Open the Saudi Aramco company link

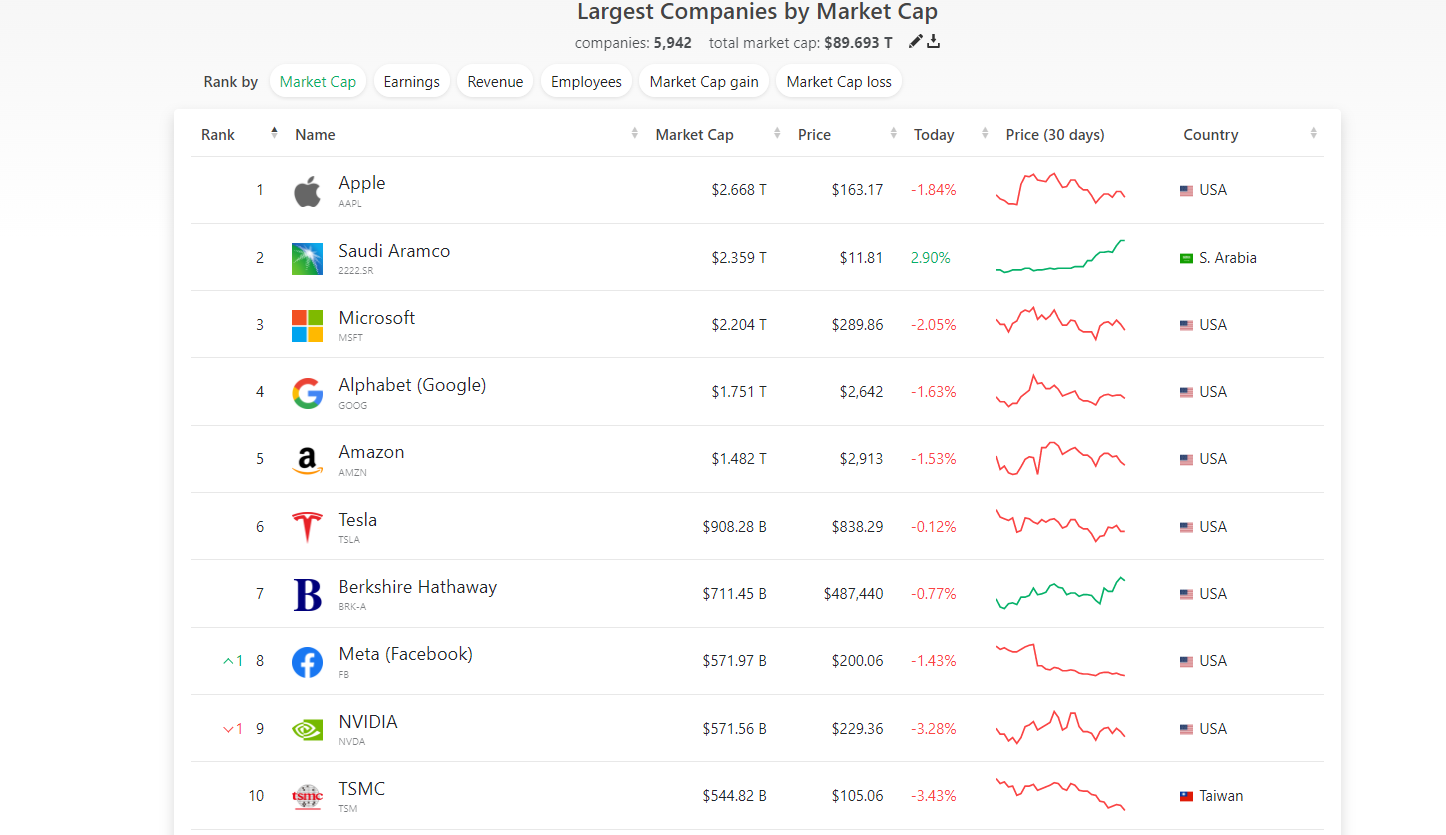pos(394,250)
